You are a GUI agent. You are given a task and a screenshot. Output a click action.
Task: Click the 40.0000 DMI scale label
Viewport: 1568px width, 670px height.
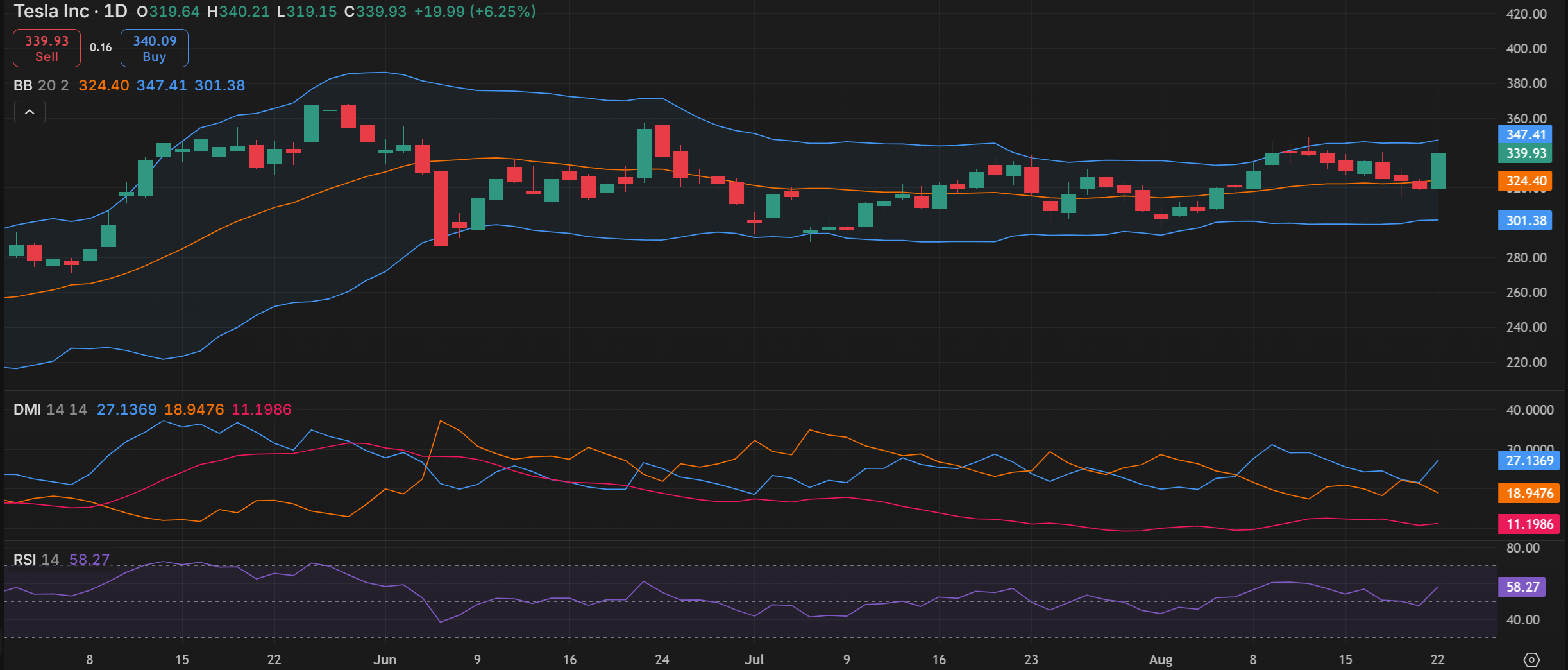[1530, 410]
